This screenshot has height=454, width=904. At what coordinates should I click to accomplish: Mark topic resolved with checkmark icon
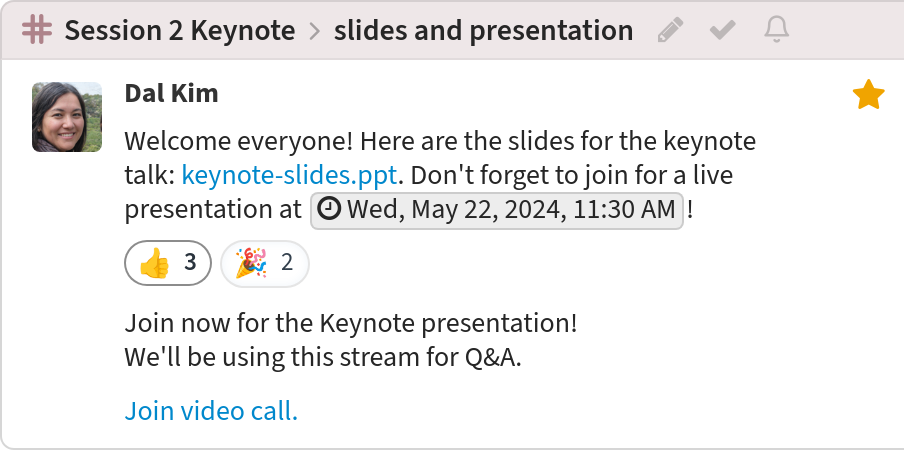click(x=723, y=30)
